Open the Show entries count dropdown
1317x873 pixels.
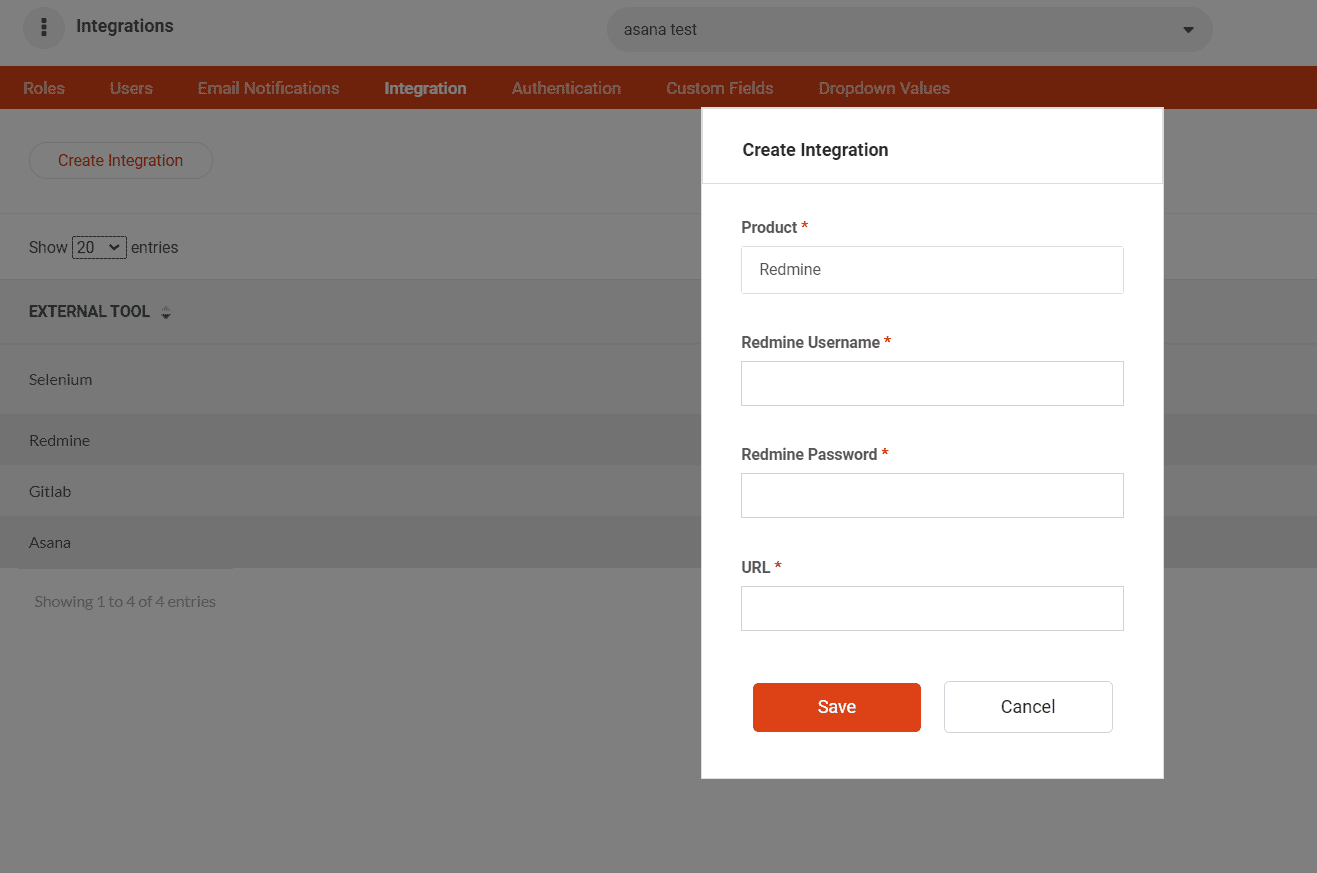[x=99, y=247]
